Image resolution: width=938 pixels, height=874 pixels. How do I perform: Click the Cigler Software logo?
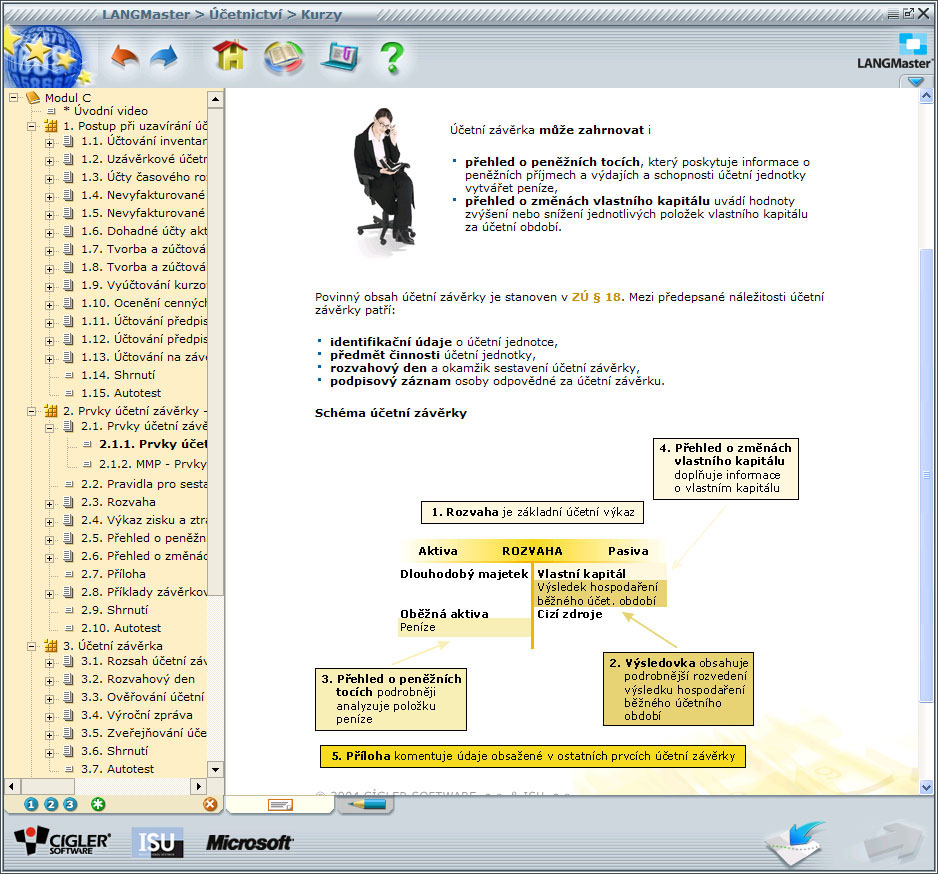[x=62, y=842]
